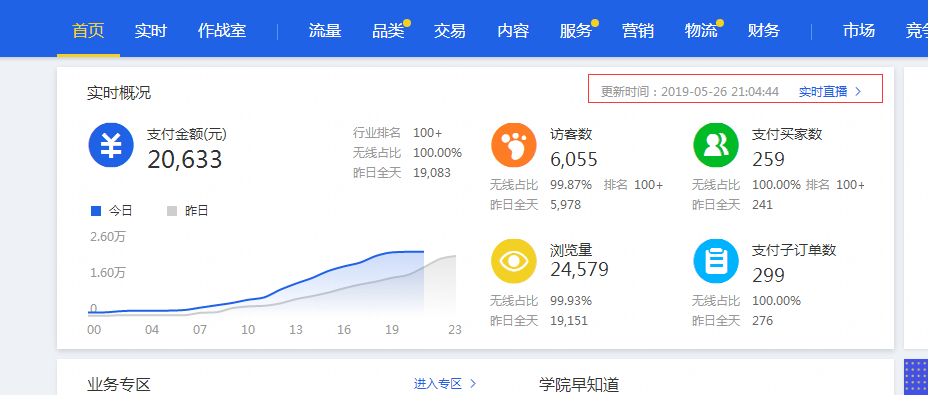Open the 进入专区 link
This screenshot has height=395, width=928.
[437, 384]
